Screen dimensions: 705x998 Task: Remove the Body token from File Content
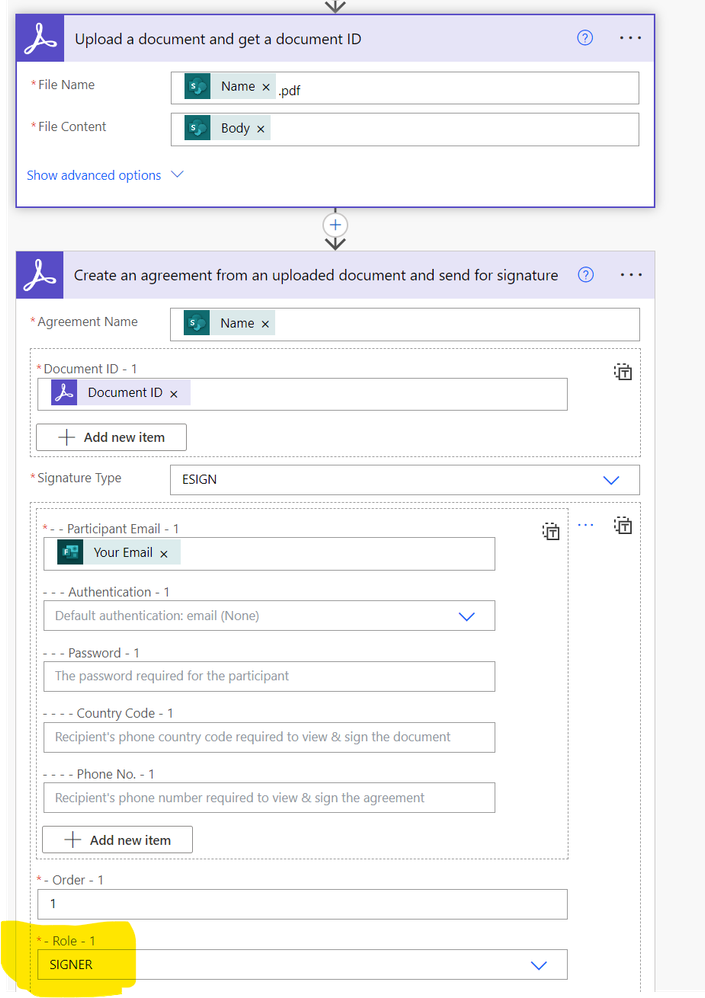(259, 127)
